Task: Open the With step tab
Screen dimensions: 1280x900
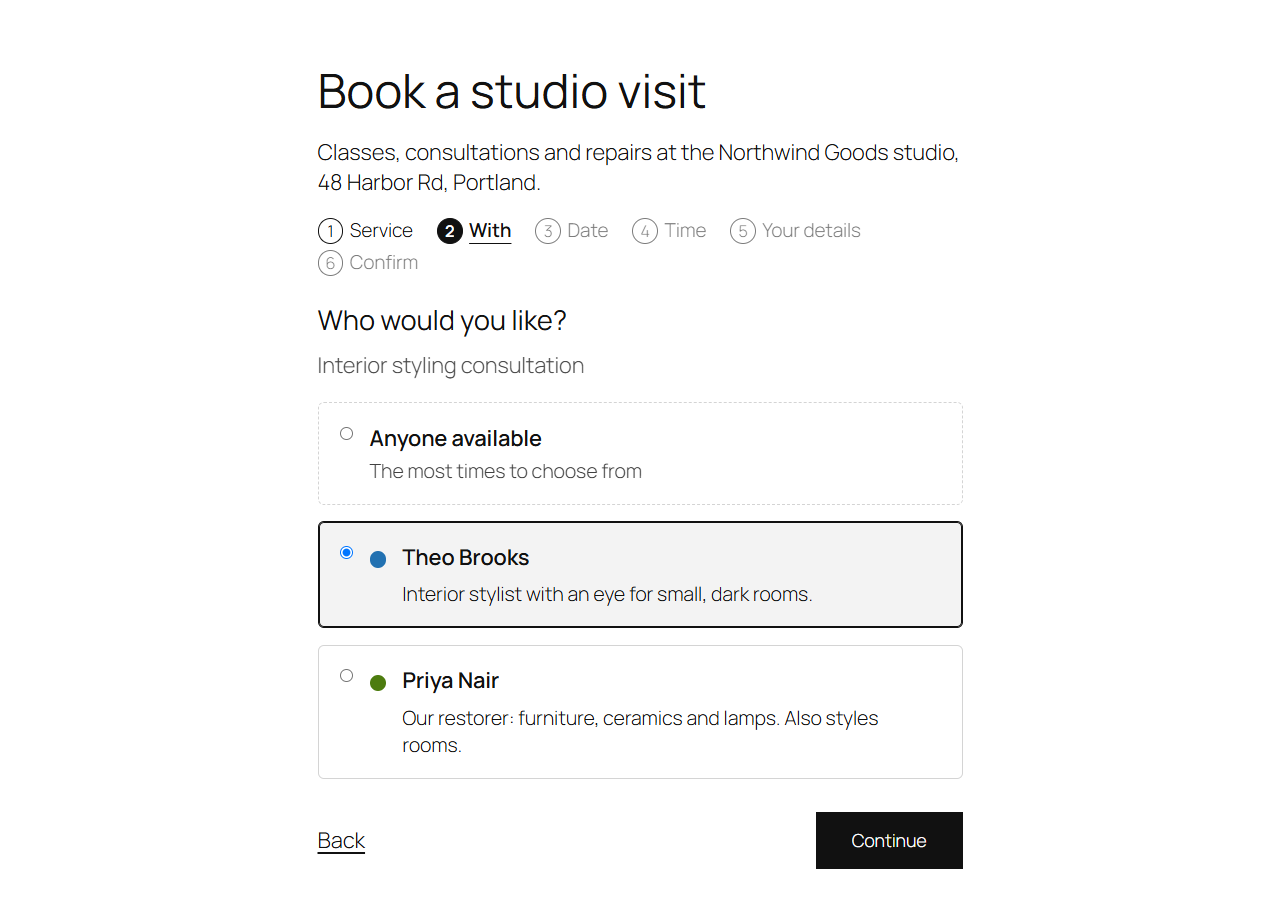Action: [x=474, y=231]
